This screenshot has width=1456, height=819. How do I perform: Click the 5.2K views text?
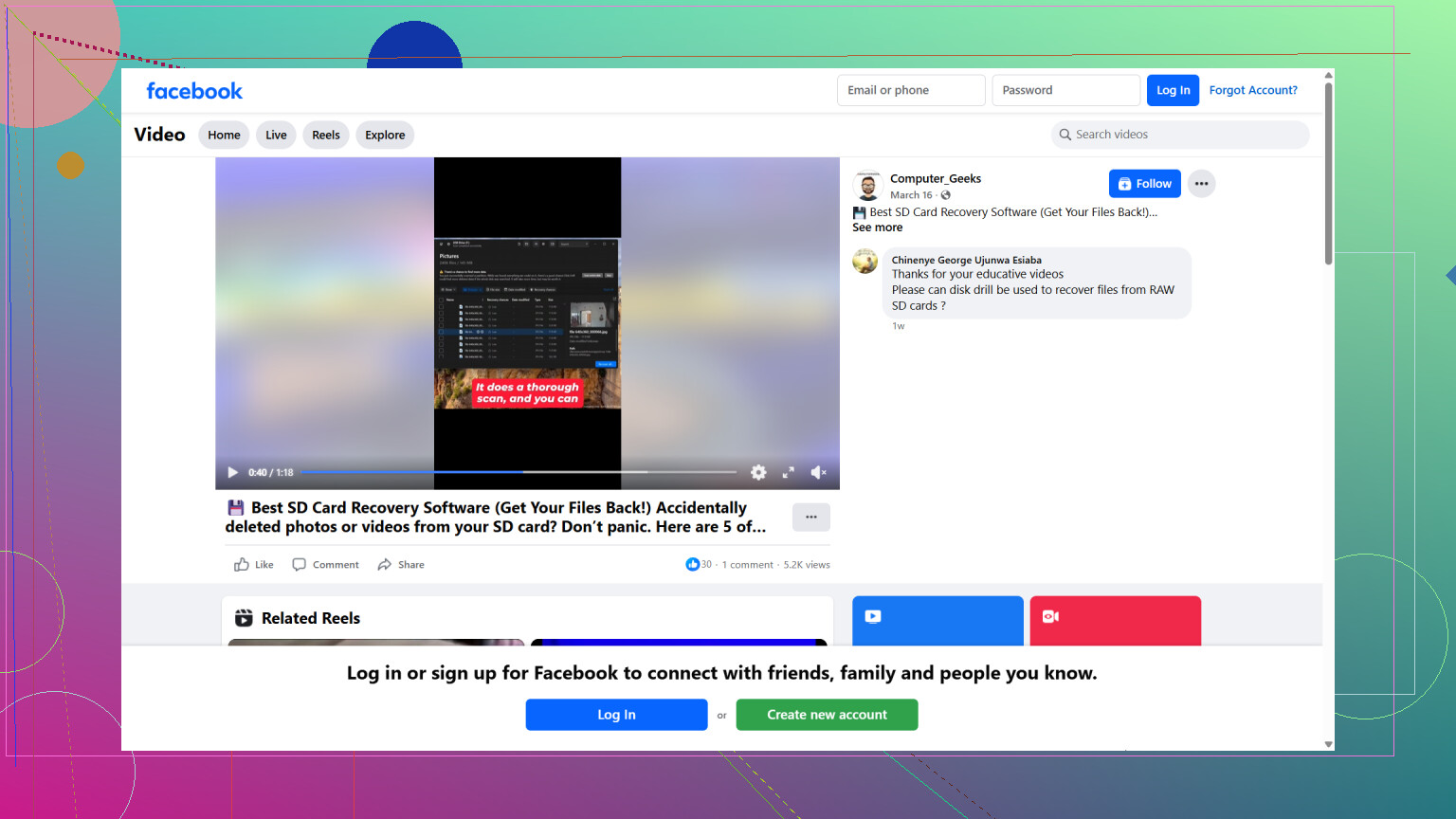[807, 565]
